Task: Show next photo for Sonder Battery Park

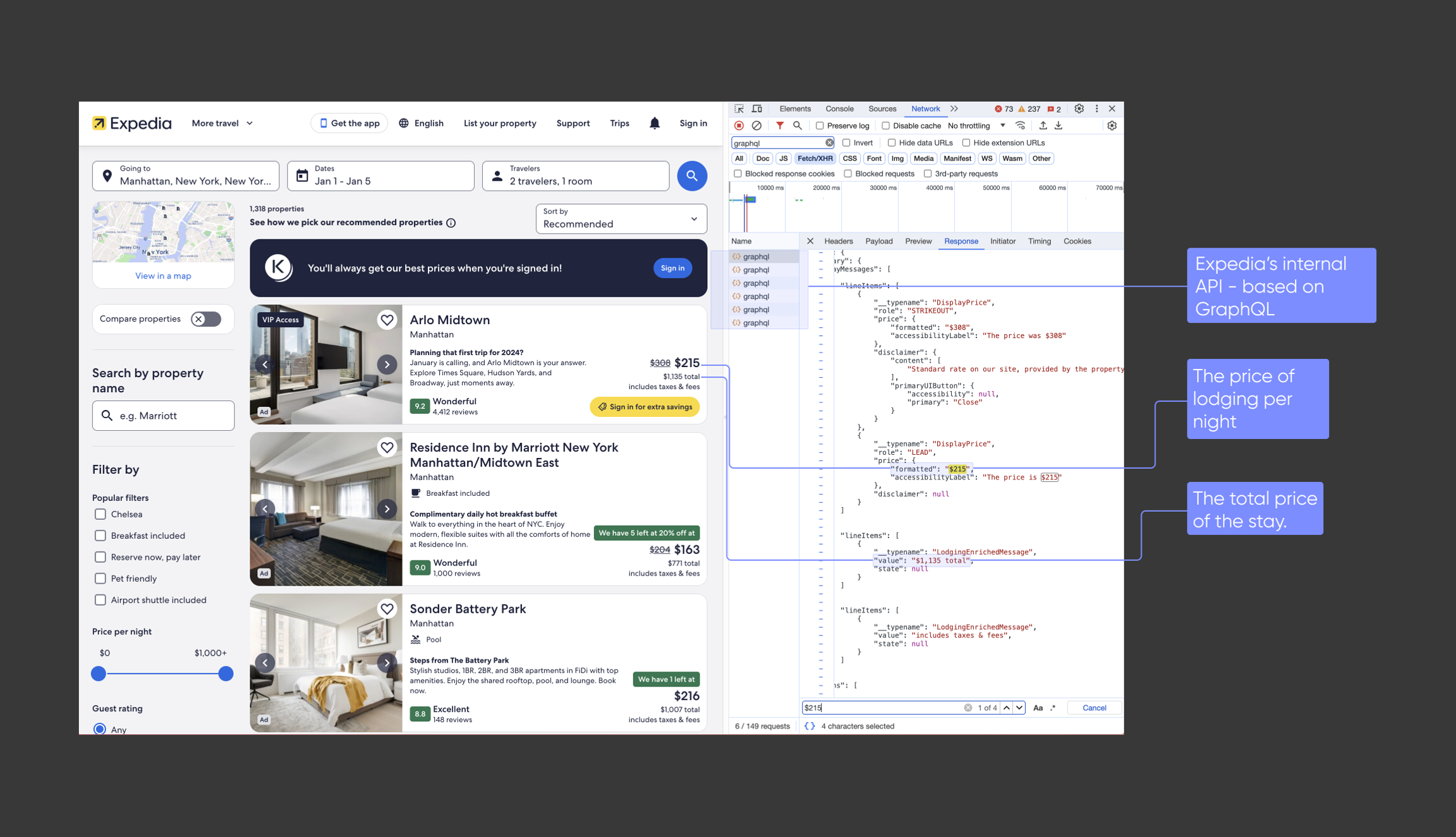Action: (387, 663)
